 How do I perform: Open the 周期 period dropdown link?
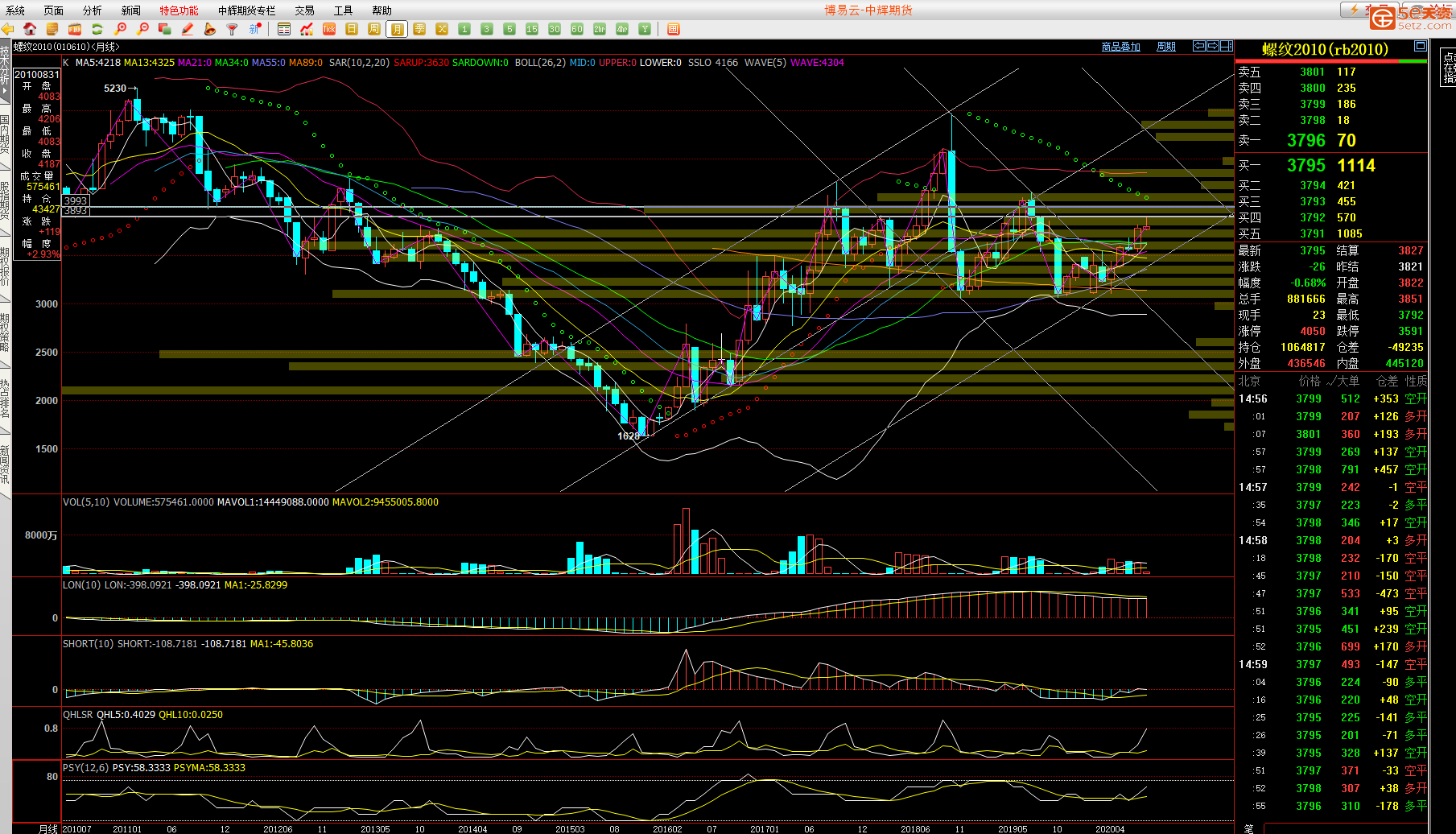click(x=1165, y=47)
